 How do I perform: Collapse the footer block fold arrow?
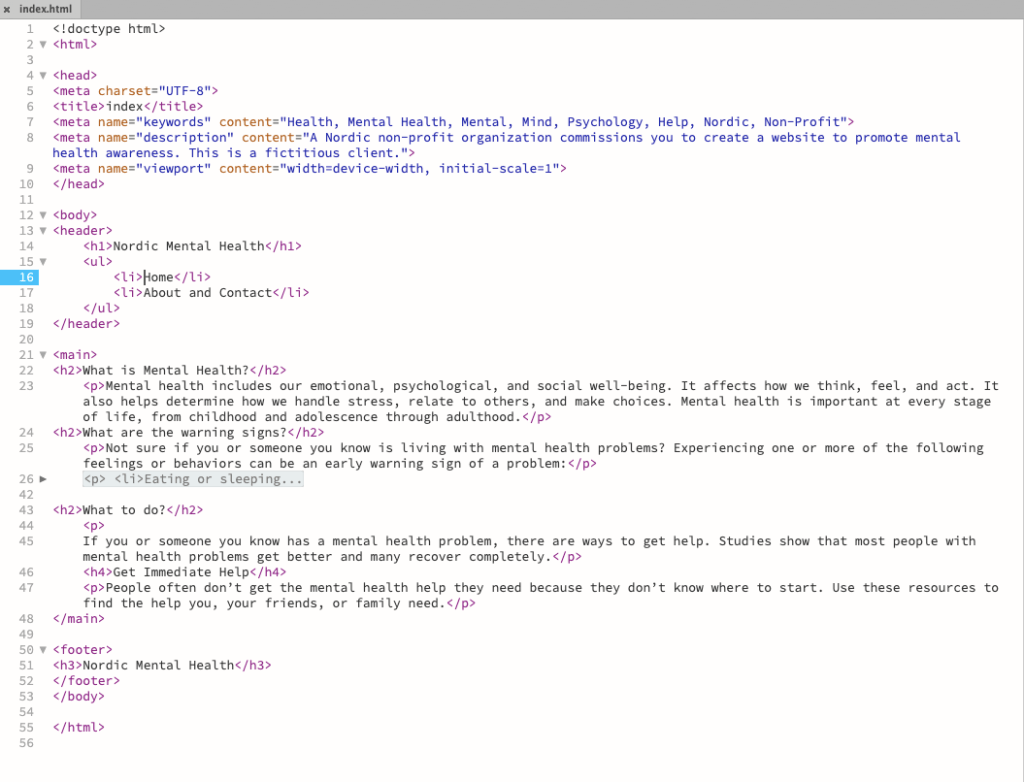point(43,650)
